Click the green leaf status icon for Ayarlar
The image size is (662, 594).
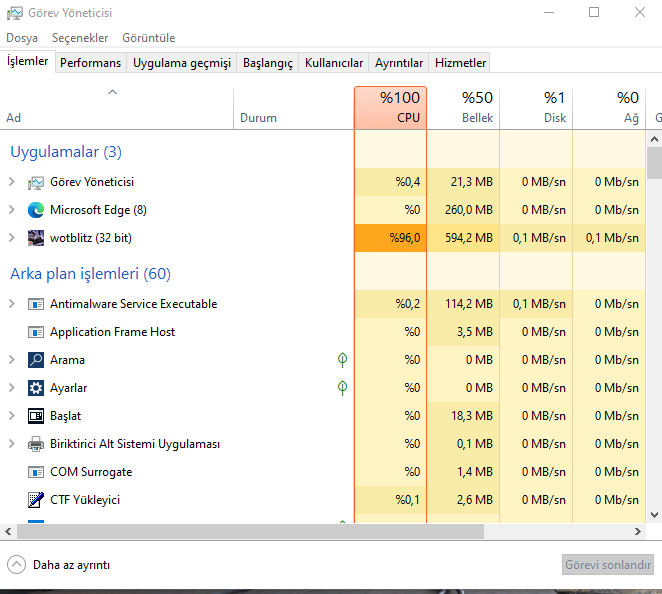pos(342,388)
